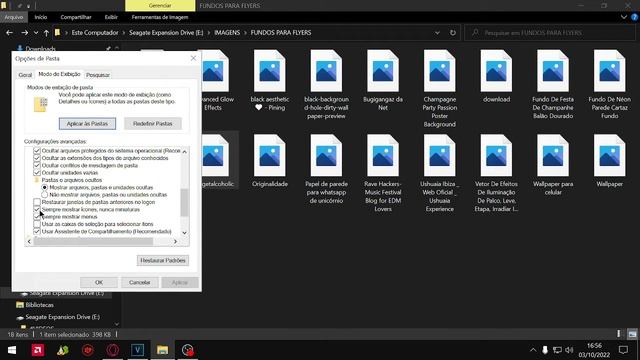Open Ferramentas de Imagem tab
This screenshot has height=360, width=640.
(160, 17)
